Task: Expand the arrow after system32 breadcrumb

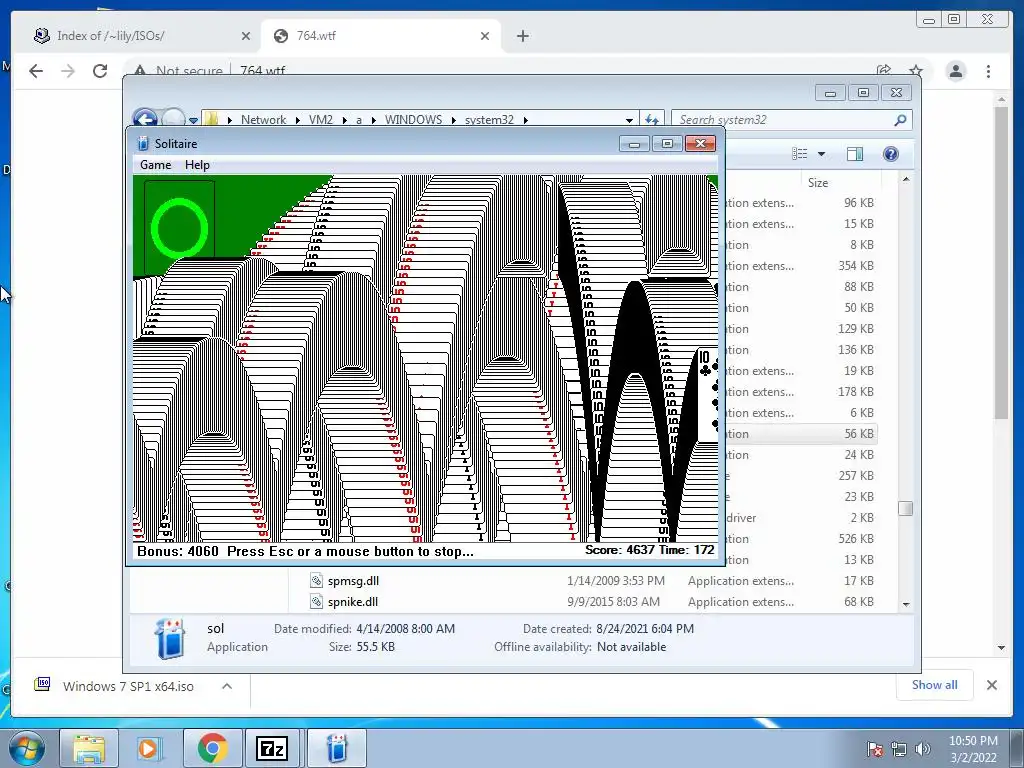Action: (x=525, y=120)
